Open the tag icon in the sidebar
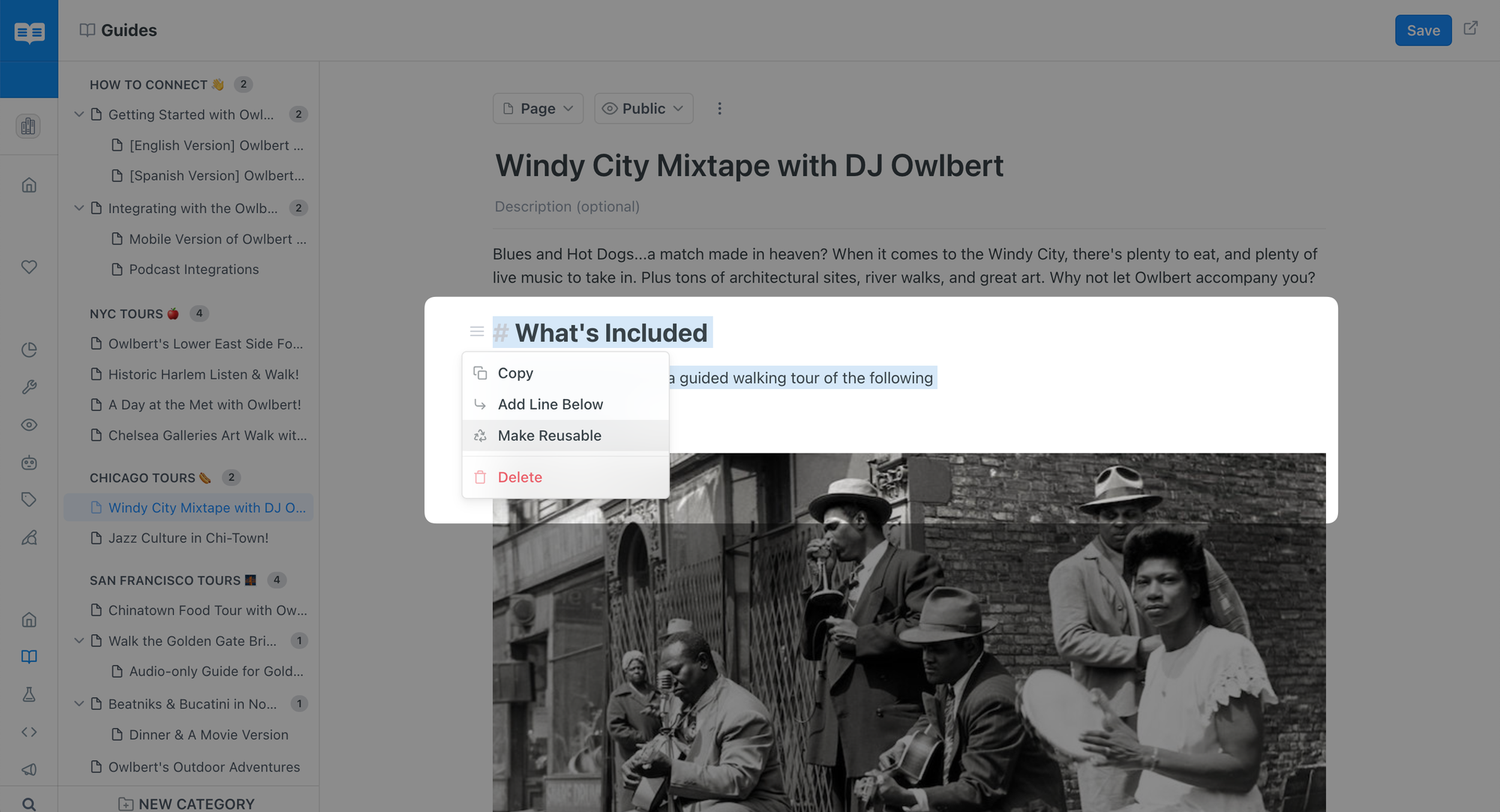Image resolution: width=1500 pixels, height=812 pixels. [x=28, y=499]
